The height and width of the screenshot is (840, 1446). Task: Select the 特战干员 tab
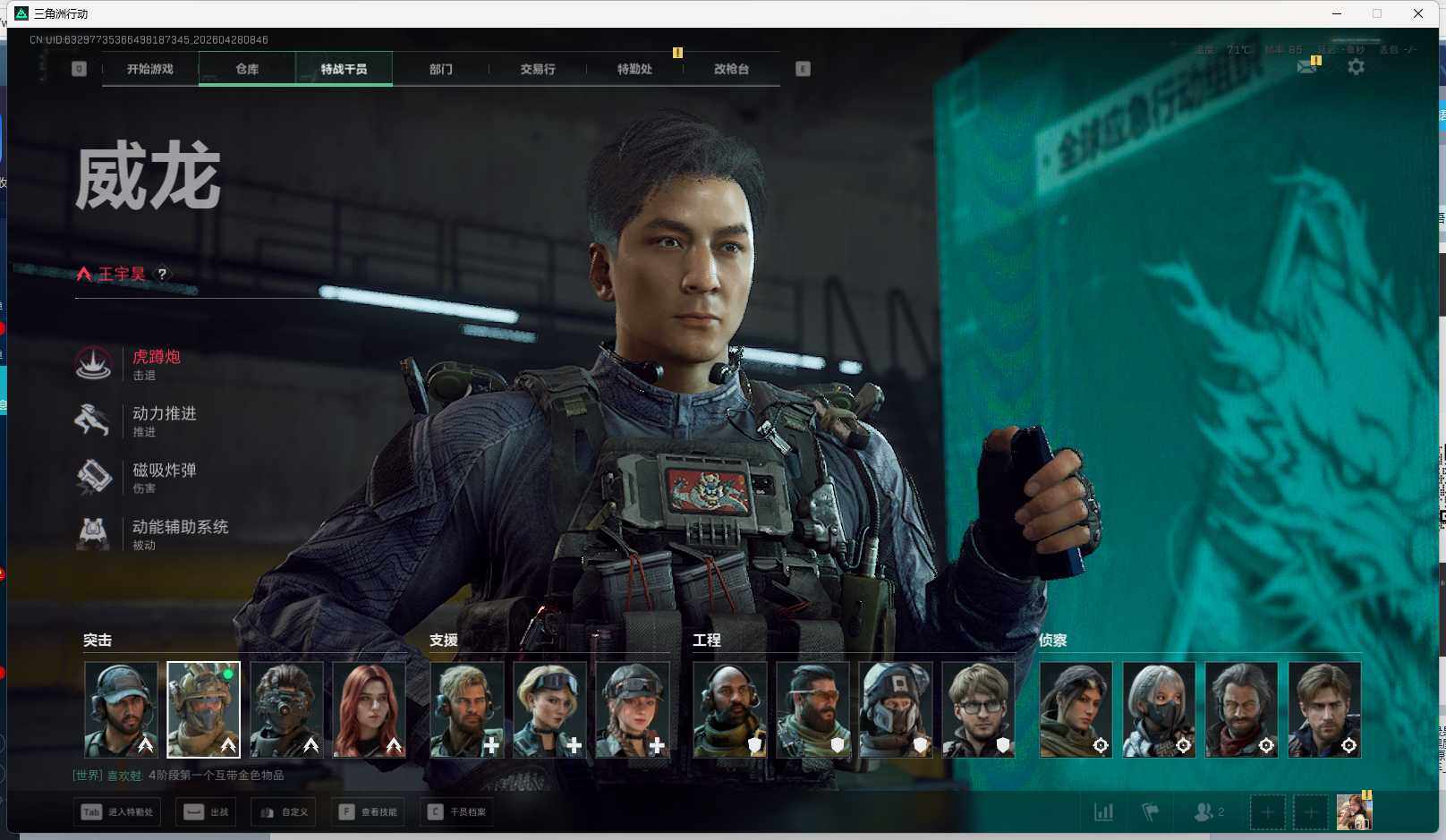tap(344, 69)
